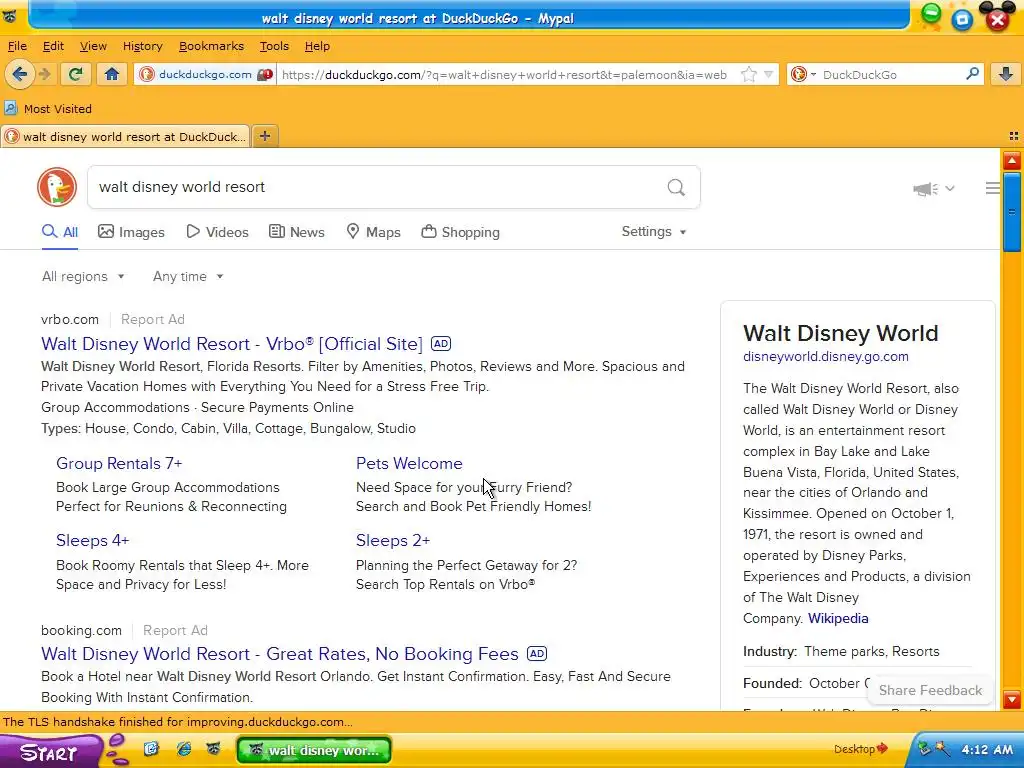Expand the Any time filter
This screenshot has height=768, width=1024.
coord(188,276)
